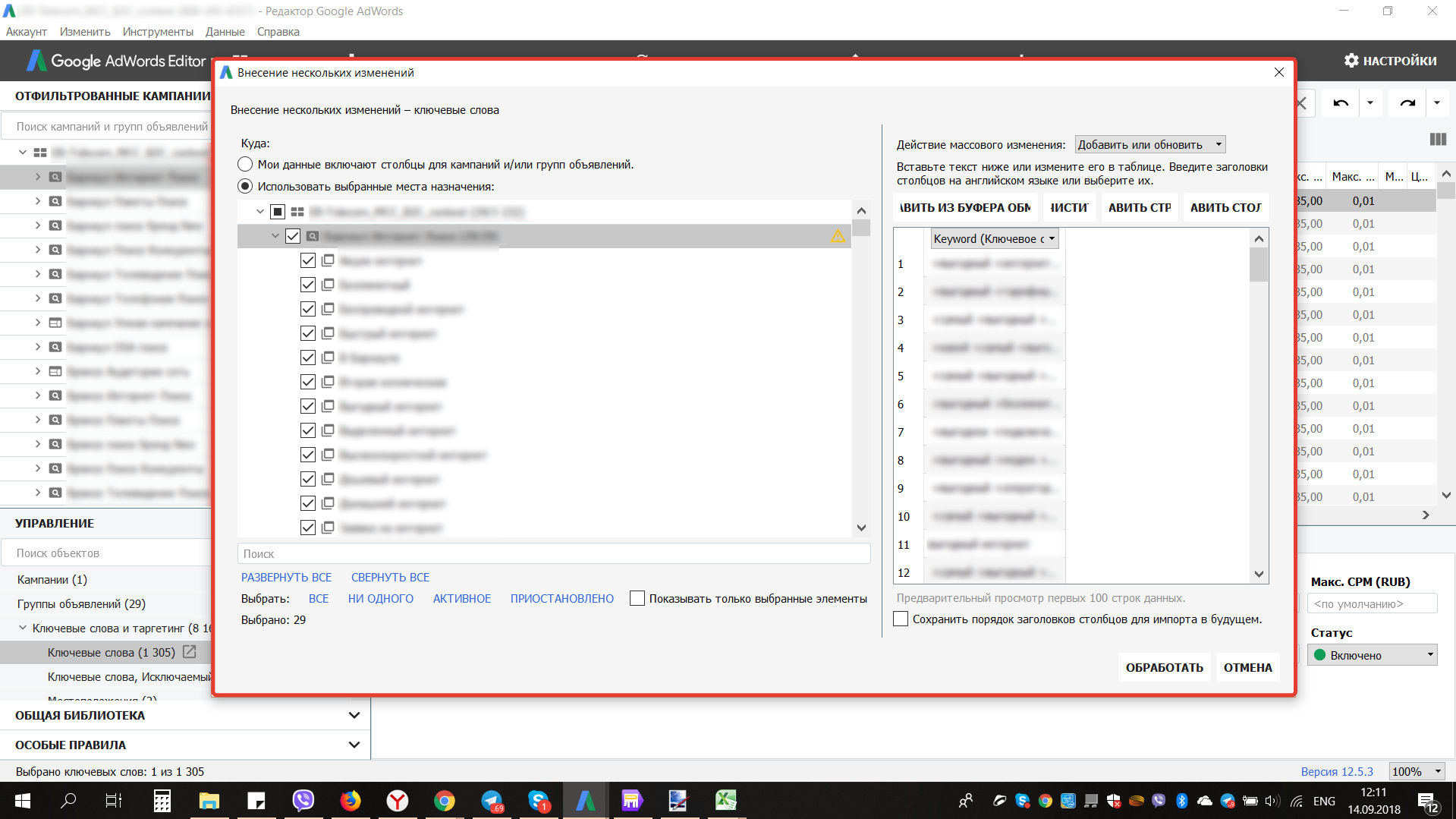Image resolution: width=1456 pixels, height=819 pixels.
Task: Uncheck the first ad group checkbox
Action: pos(307,260)
